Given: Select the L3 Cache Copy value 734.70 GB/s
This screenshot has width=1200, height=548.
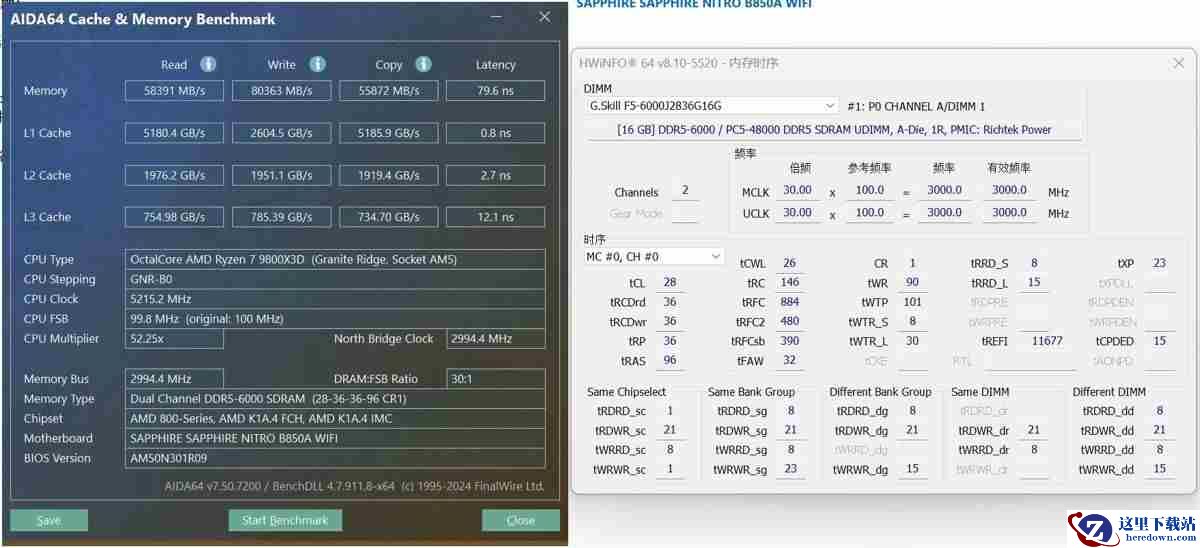Looking at the screenshot, I should click(x=389, y=217).
